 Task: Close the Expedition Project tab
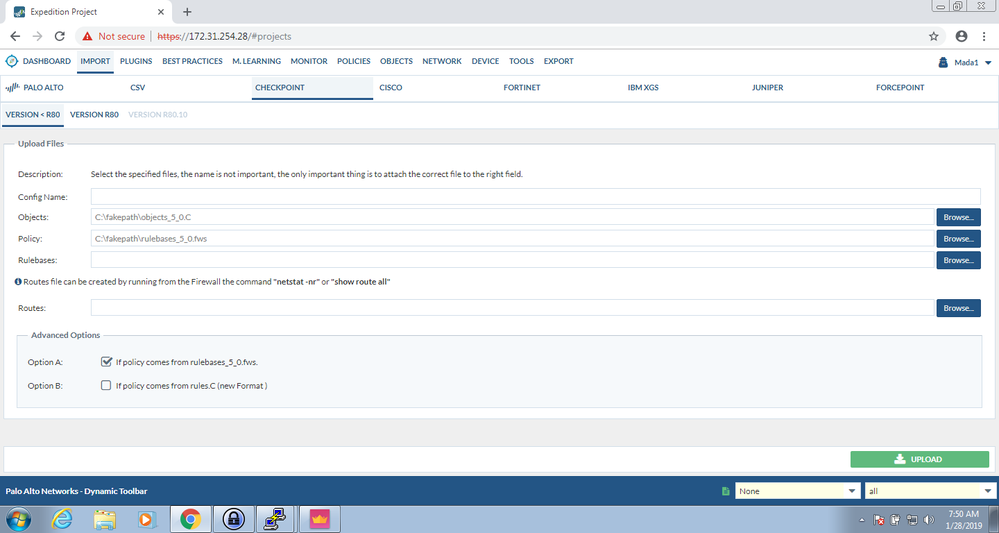tap(161, 11)
